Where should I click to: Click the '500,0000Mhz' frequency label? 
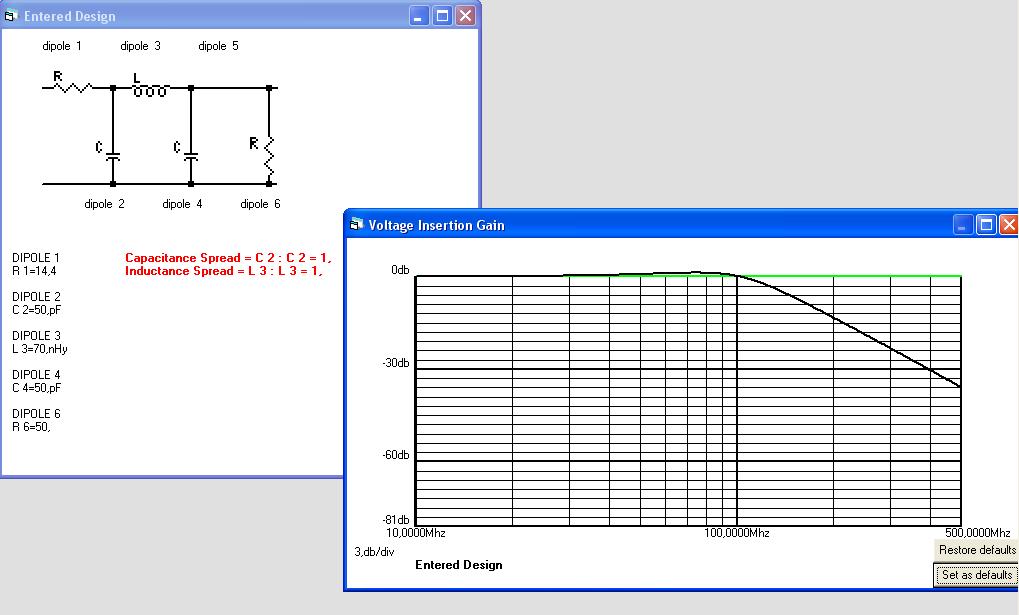[x=978, y=533]
